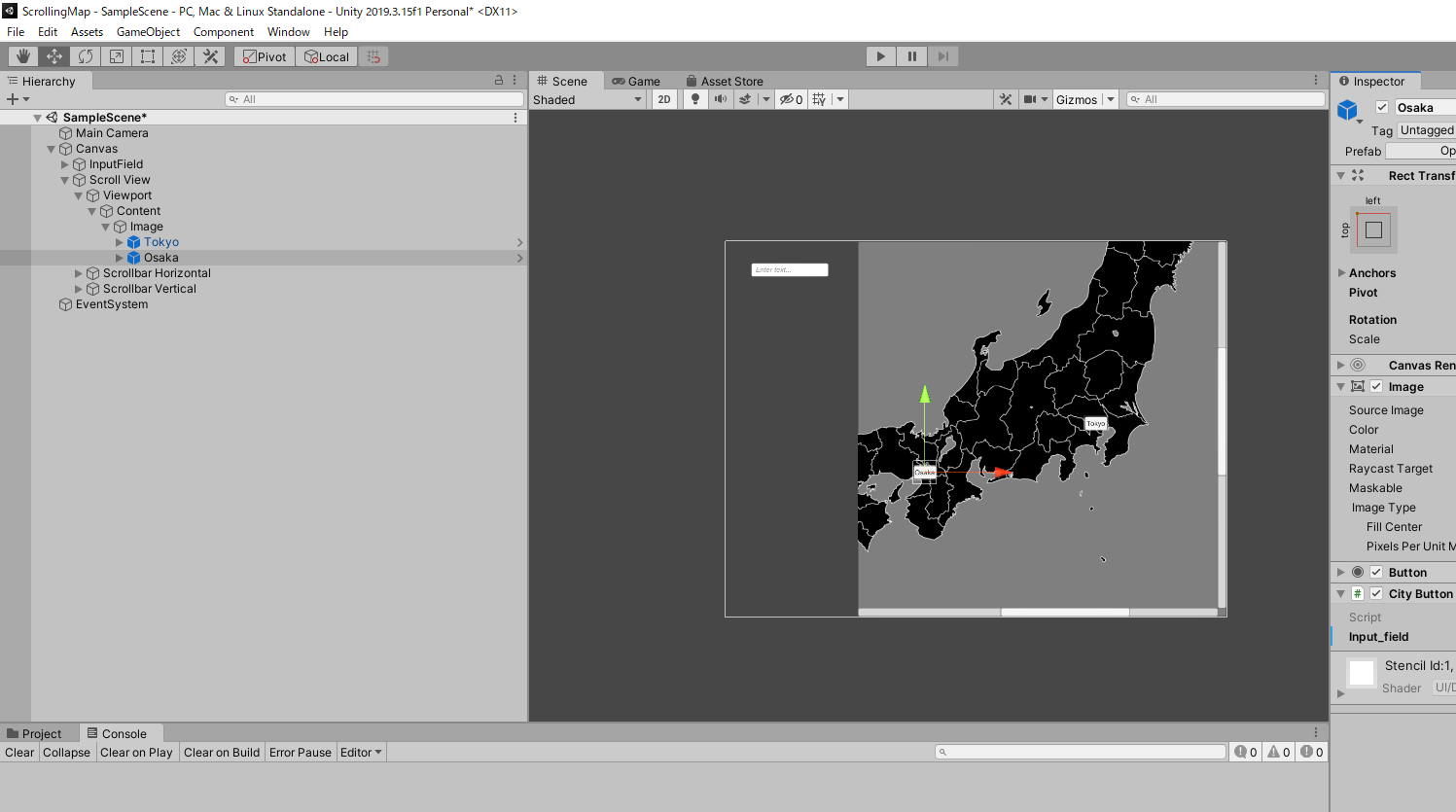Step one frame forward
This screenshot has height=812, width=1456.
pyautogui.click(x=943, y=56)
